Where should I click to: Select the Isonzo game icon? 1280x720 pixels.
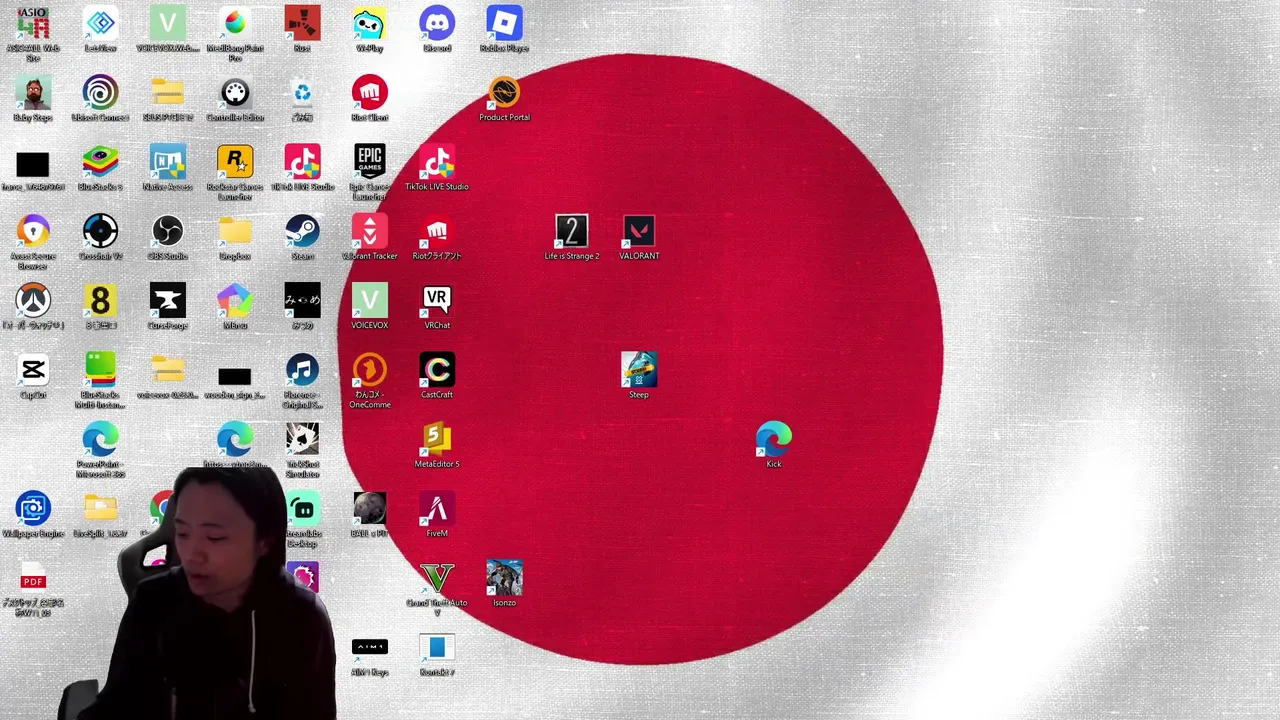point(504,578)
